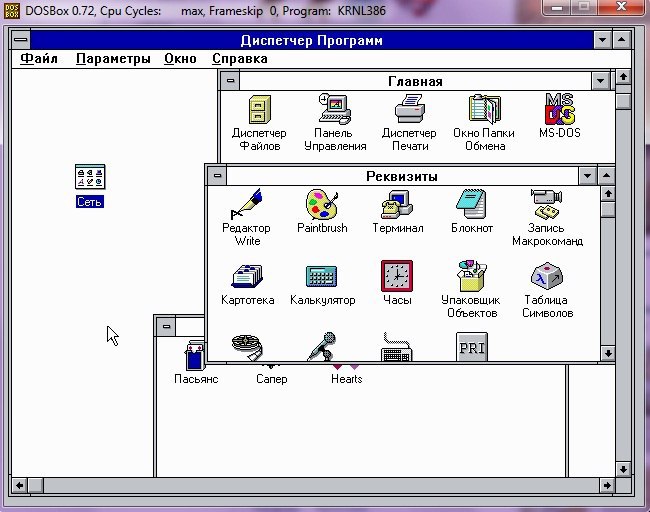Image resolution: width=650 pixels, height=512 pixels.
Task: Click horizontal scrollbar thumb
Action: [x=36, y=485]
